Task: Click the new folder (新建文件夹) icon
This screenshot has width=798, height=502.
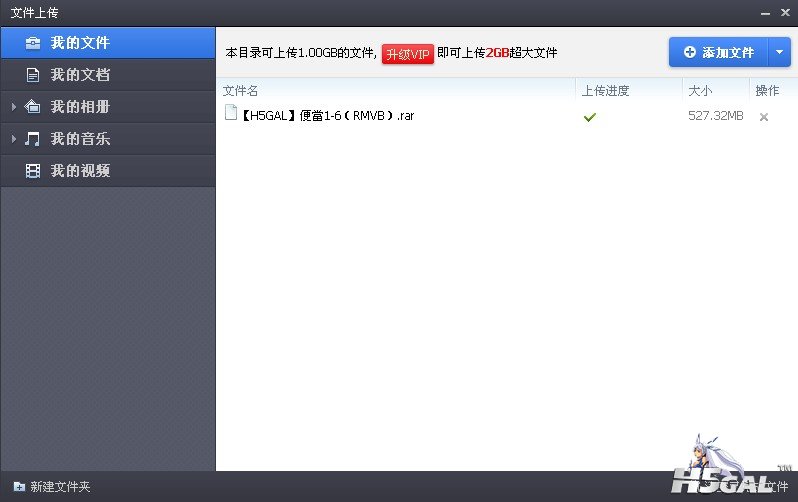Action: pos(18,487)
